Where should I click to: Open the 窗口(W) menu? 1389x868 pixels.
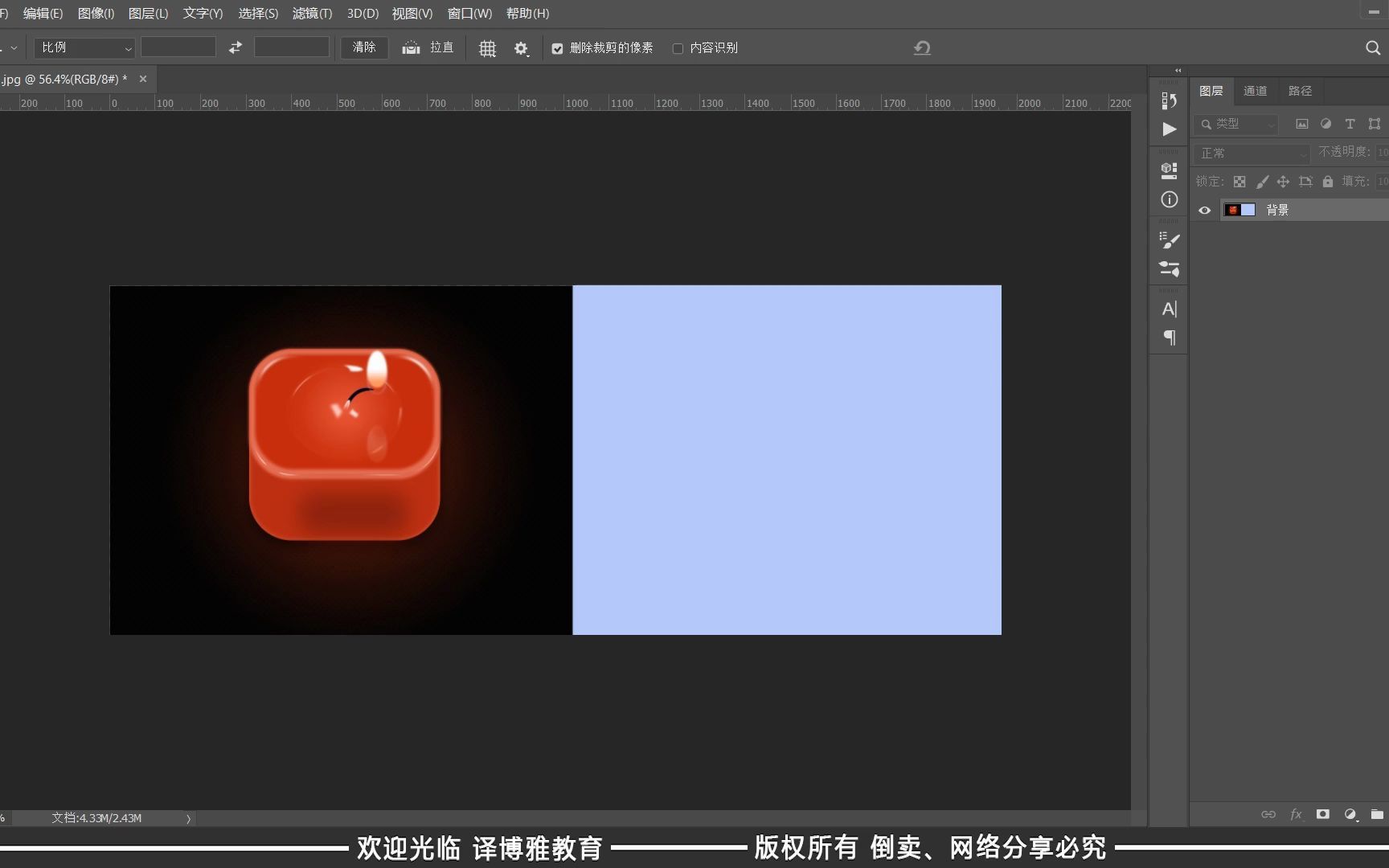point(469,14)
